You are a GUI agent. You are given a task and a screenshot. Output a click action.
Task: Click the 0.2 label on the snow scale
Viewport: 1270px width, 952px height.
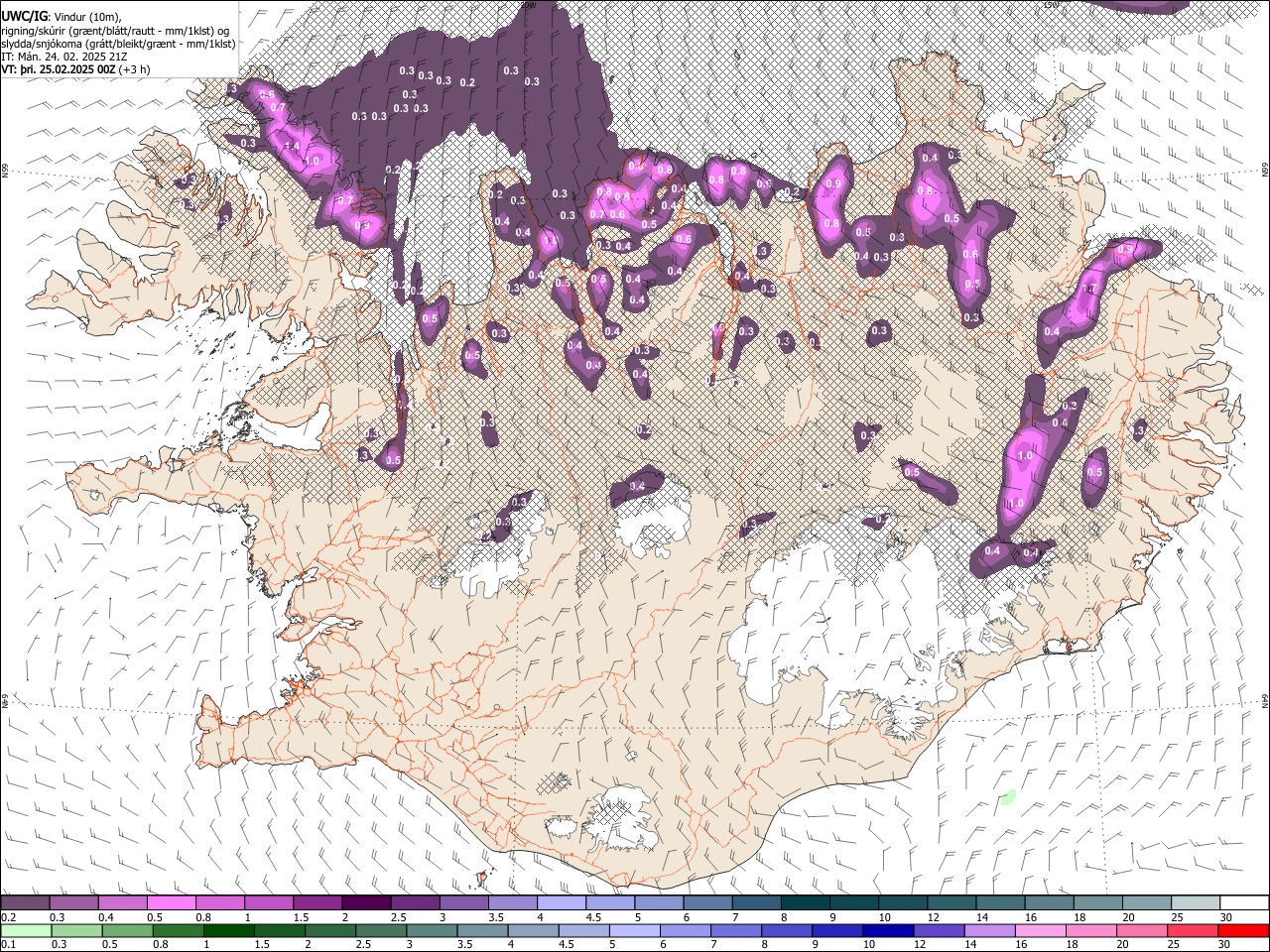(x=7, y=917)
